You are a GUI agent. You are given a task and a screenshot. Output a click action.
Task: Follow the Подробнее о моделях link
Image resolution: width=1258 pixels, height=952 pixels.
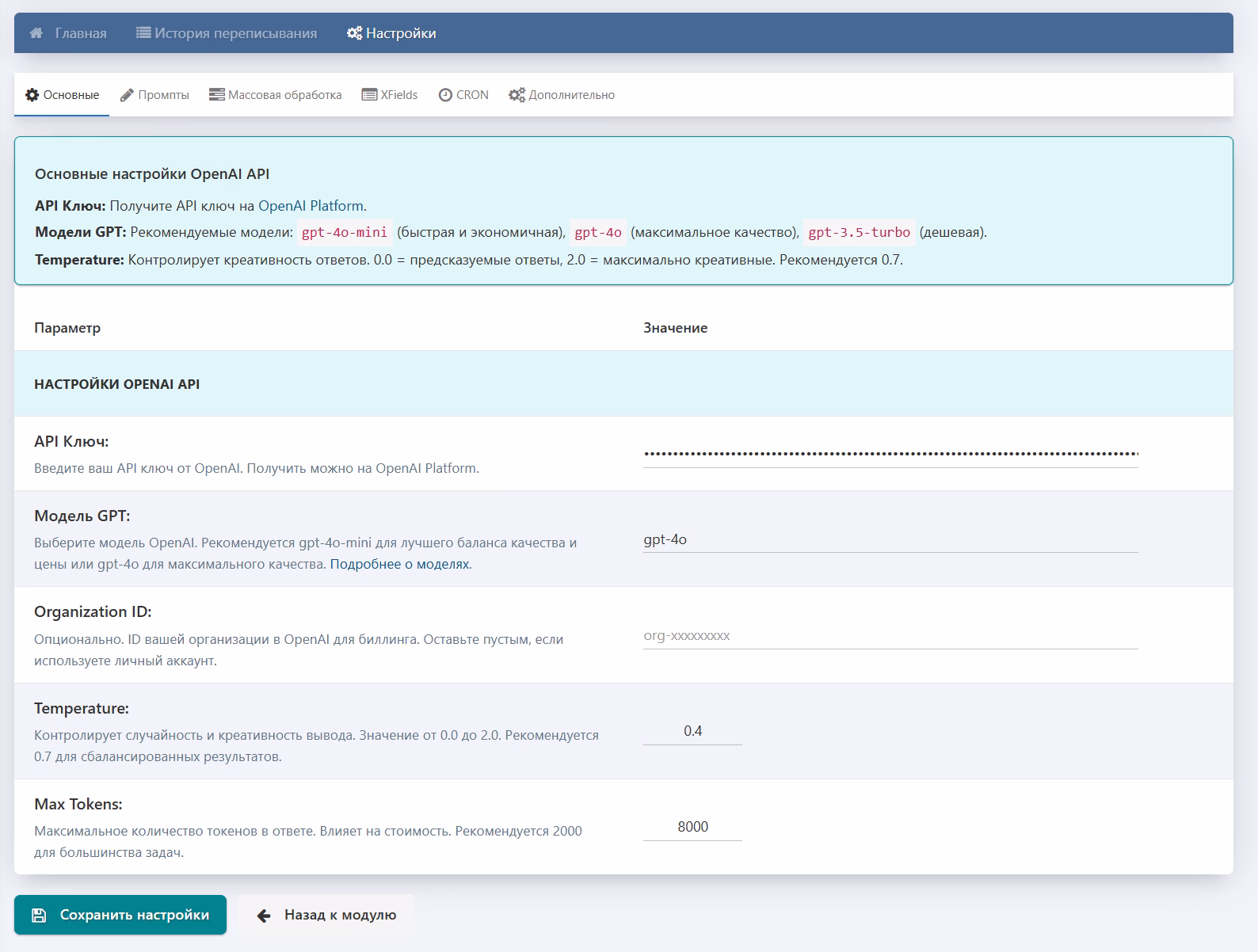coord(400,565)
